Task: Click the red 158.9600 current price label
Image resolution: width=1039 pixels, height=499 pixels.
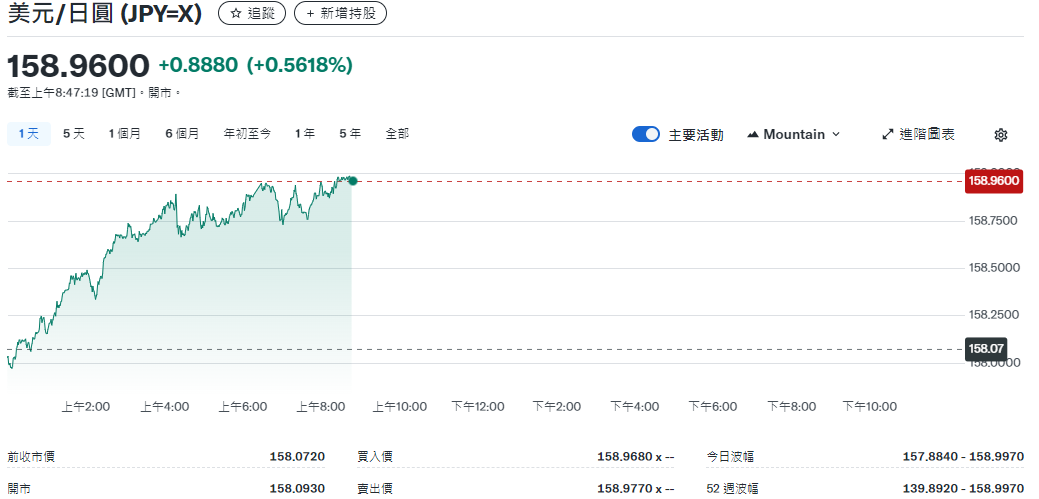Action: [993, 181]
